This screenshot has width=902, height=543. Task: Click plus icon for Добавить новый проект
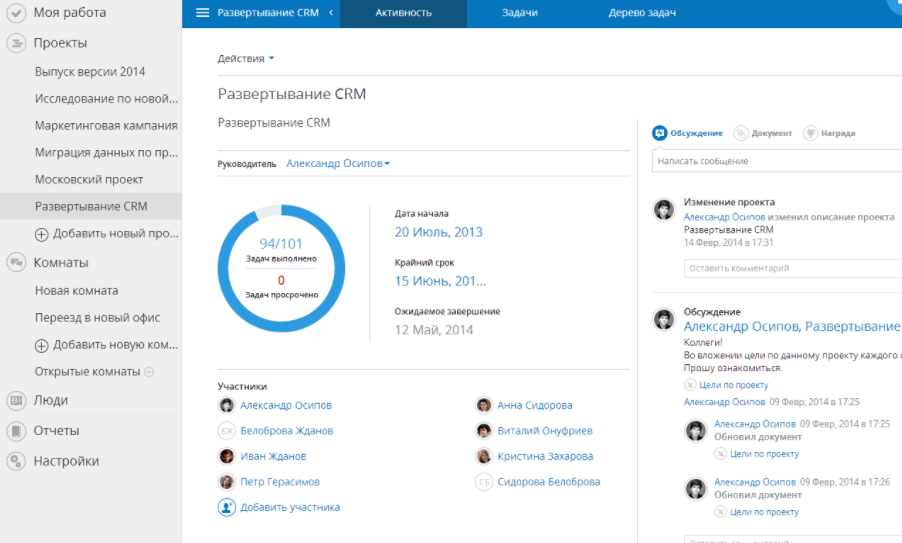[41, 234]
